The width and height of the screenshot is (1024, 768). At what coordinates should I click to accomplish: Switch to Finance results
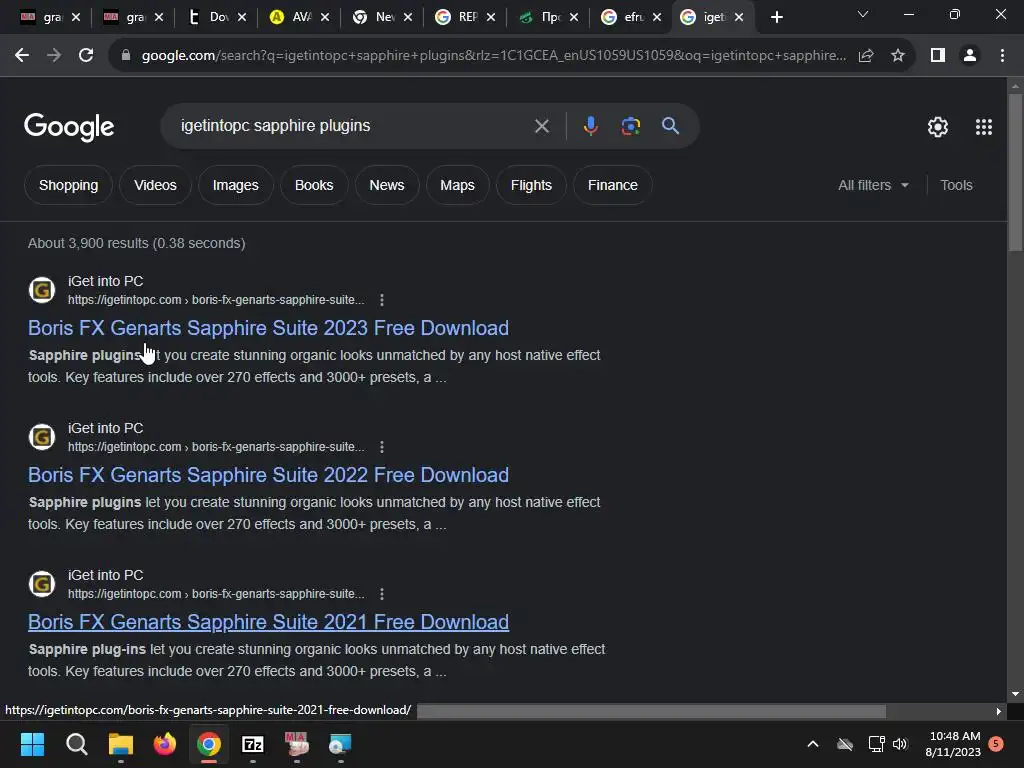[613, 185]
